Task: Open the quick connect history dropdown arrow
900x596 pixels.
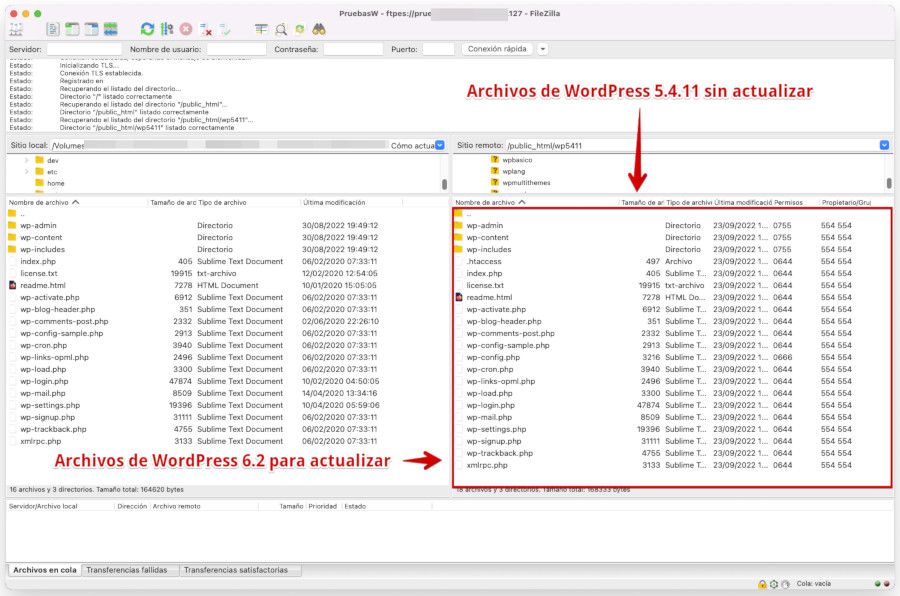Action: tap(542, 49)
